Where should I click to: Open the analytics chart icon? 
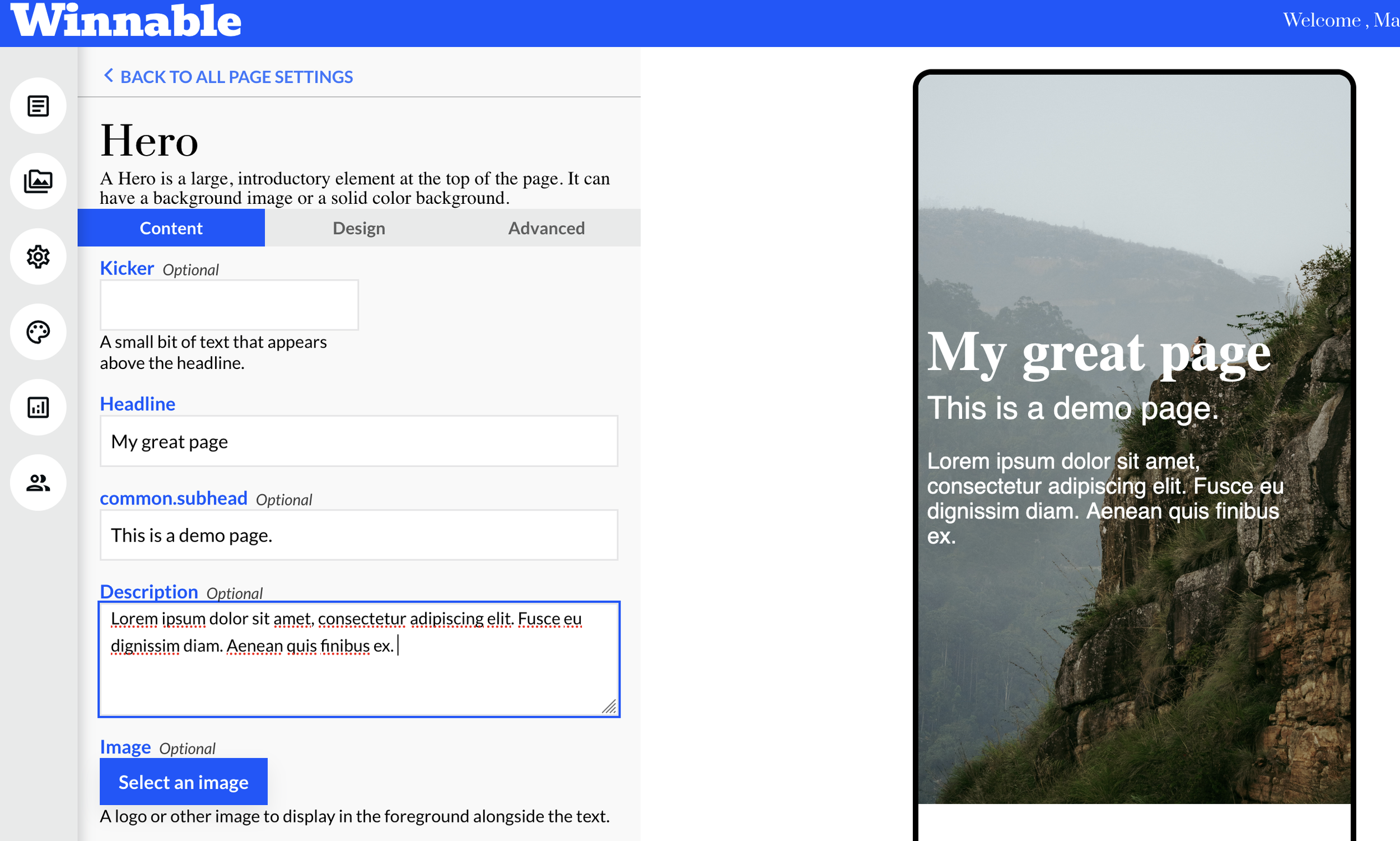click(38, 408)
